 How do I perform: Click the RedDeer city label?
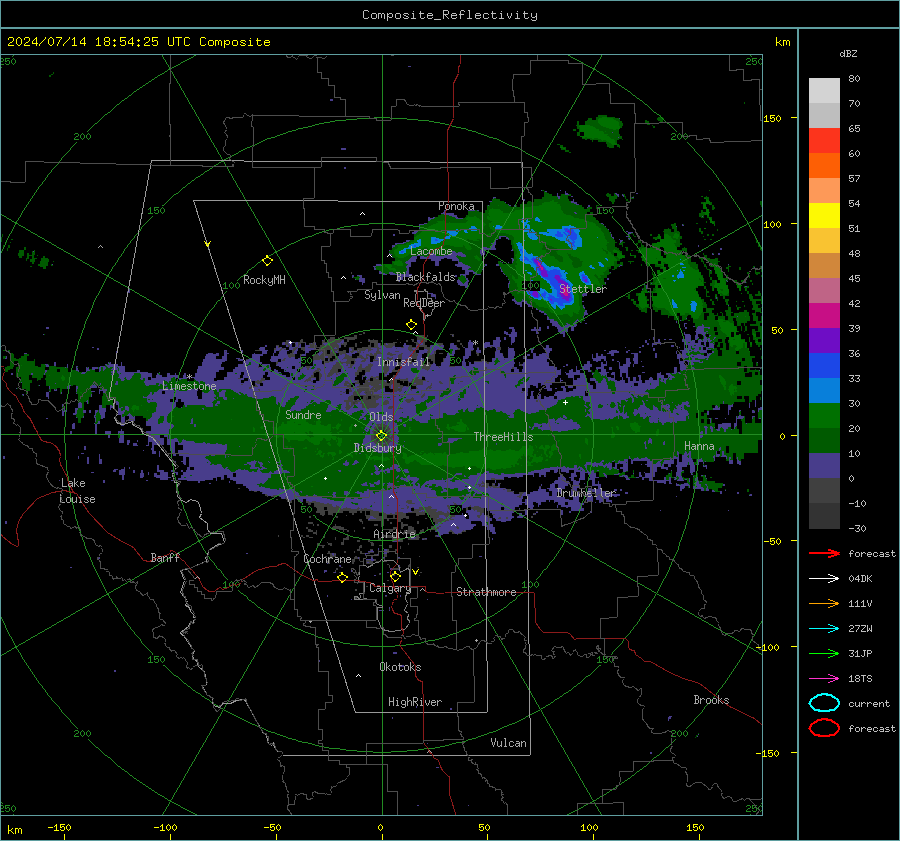(424, 303)
